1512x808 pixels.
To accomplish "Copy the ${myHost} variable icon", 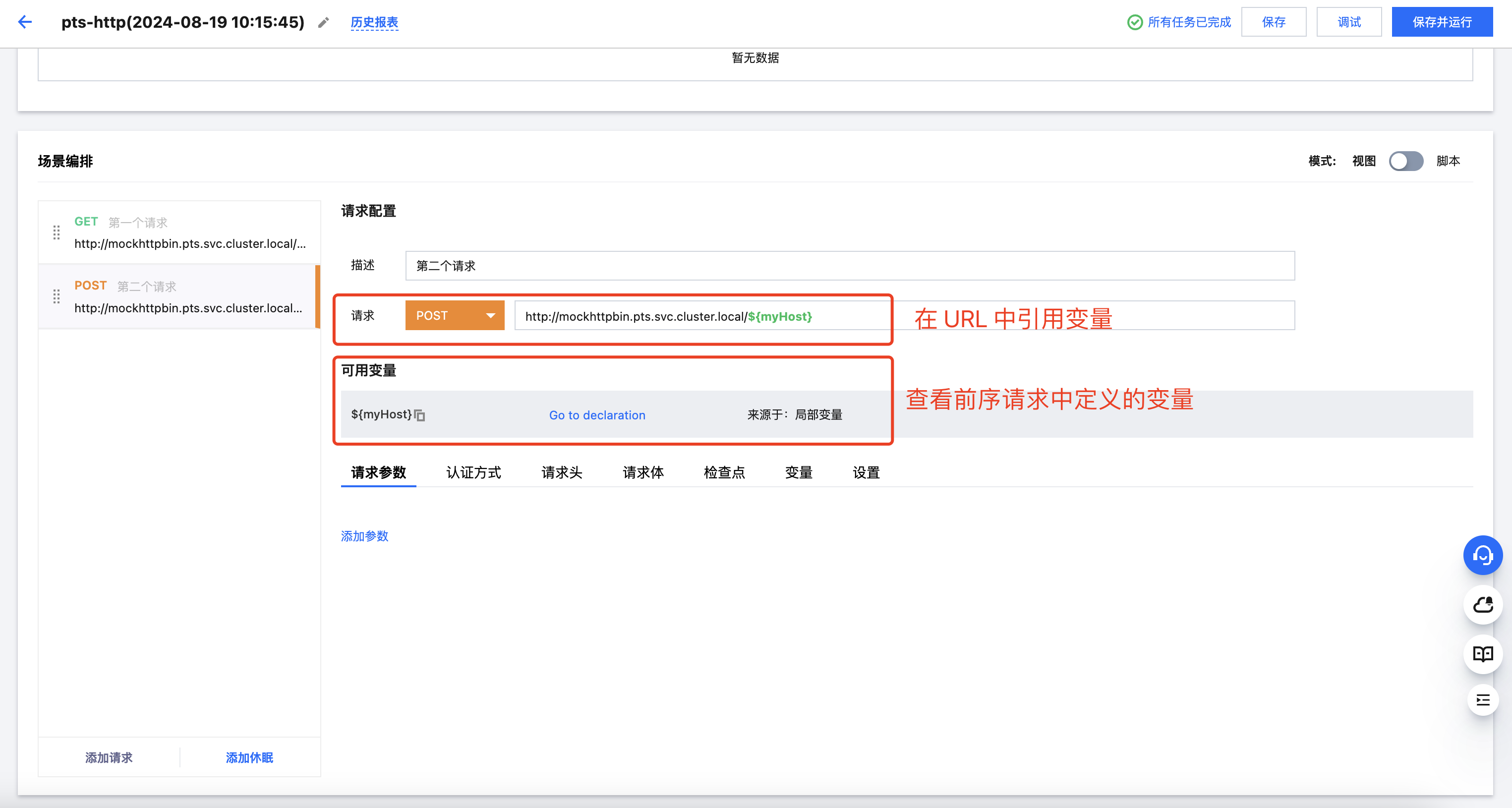I will pyautogui.click(x=420, y=415).
